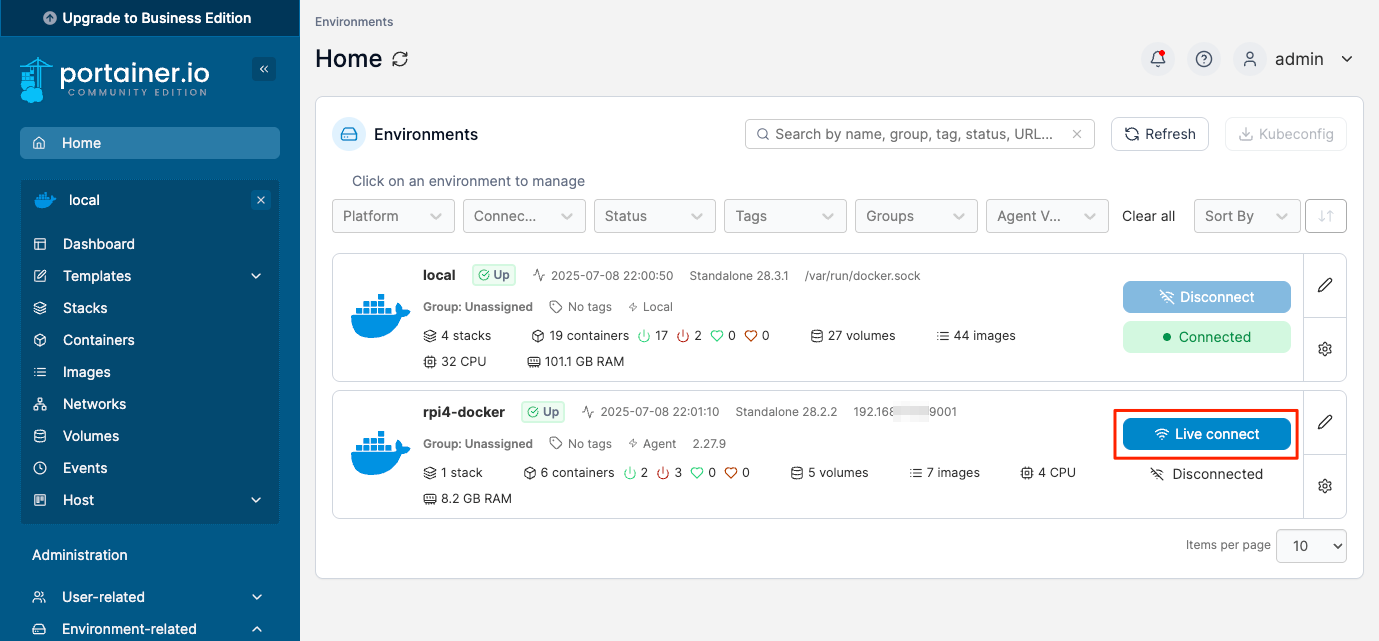Click the local environment name
The width and height of the screenshot is (1379, 641).
439,275
